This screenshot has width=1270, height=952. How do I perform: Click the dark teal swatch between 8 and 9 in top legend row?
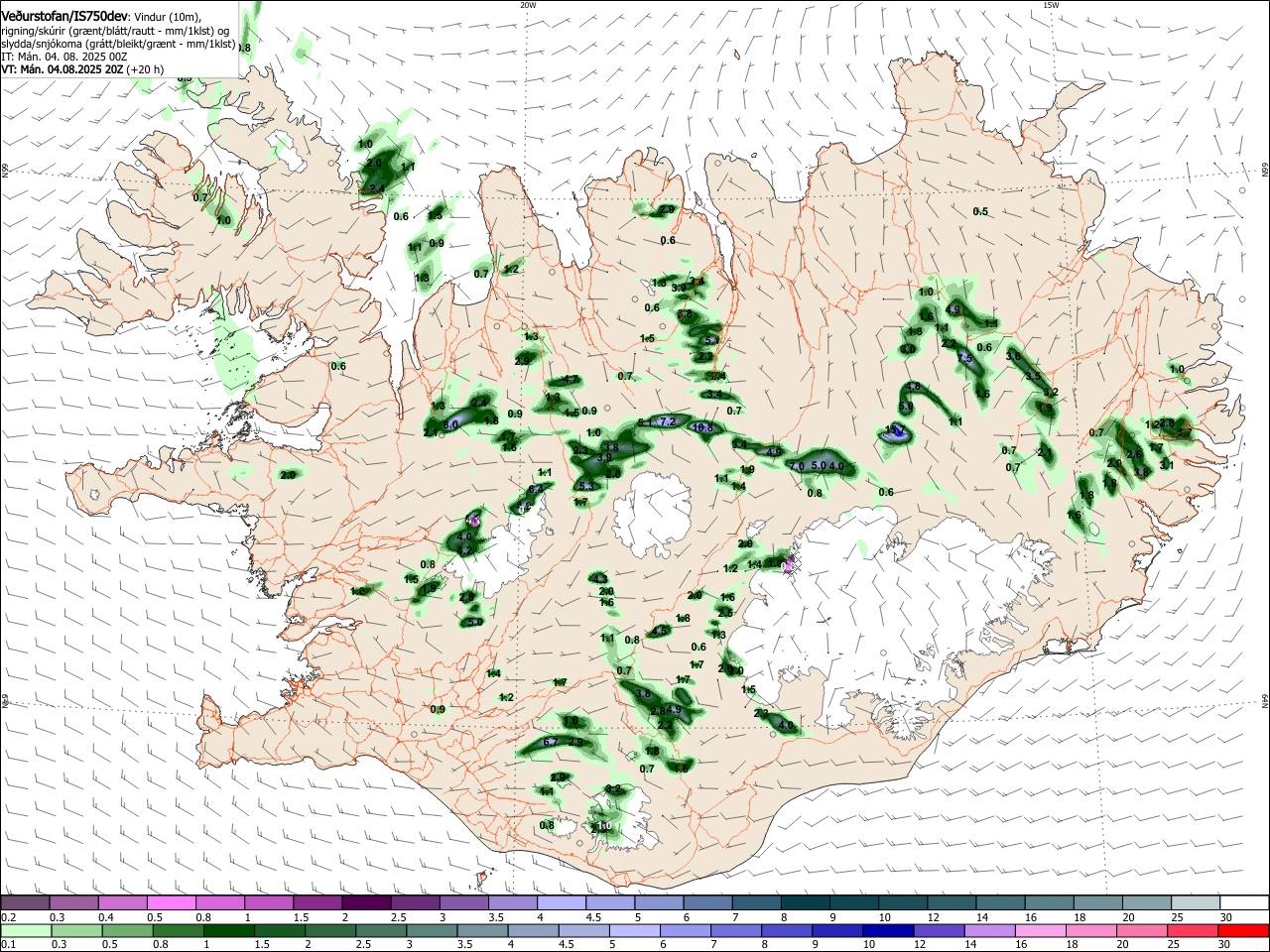[804, 902]
